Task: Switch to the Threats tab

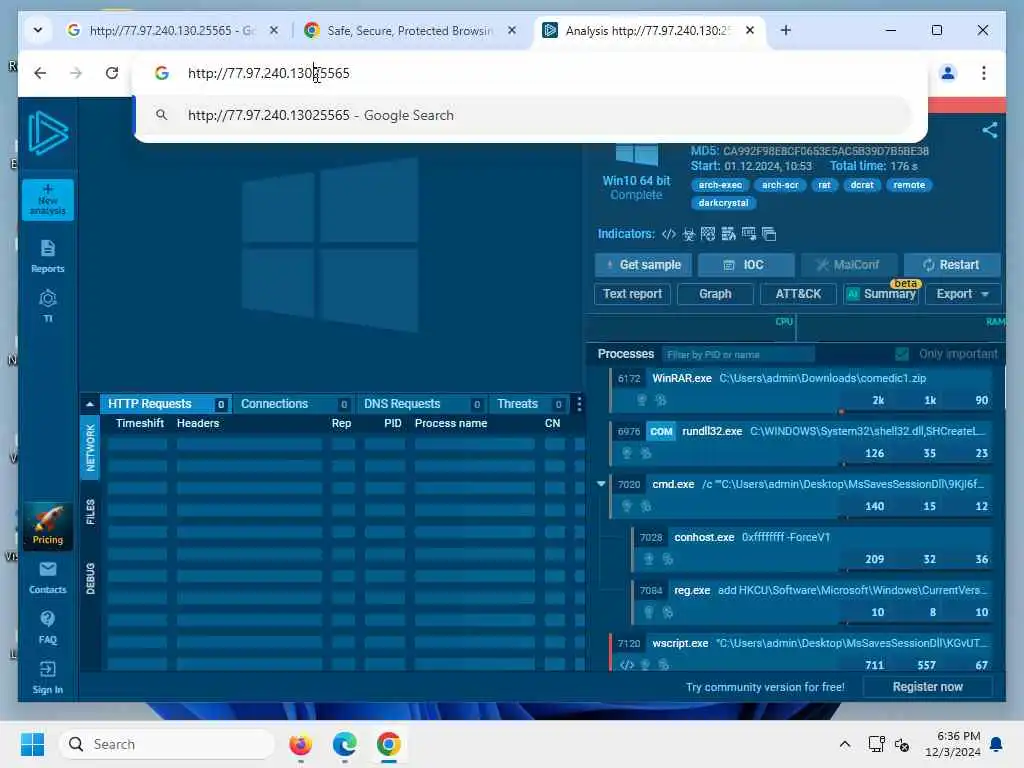Action: coord(530,404)
